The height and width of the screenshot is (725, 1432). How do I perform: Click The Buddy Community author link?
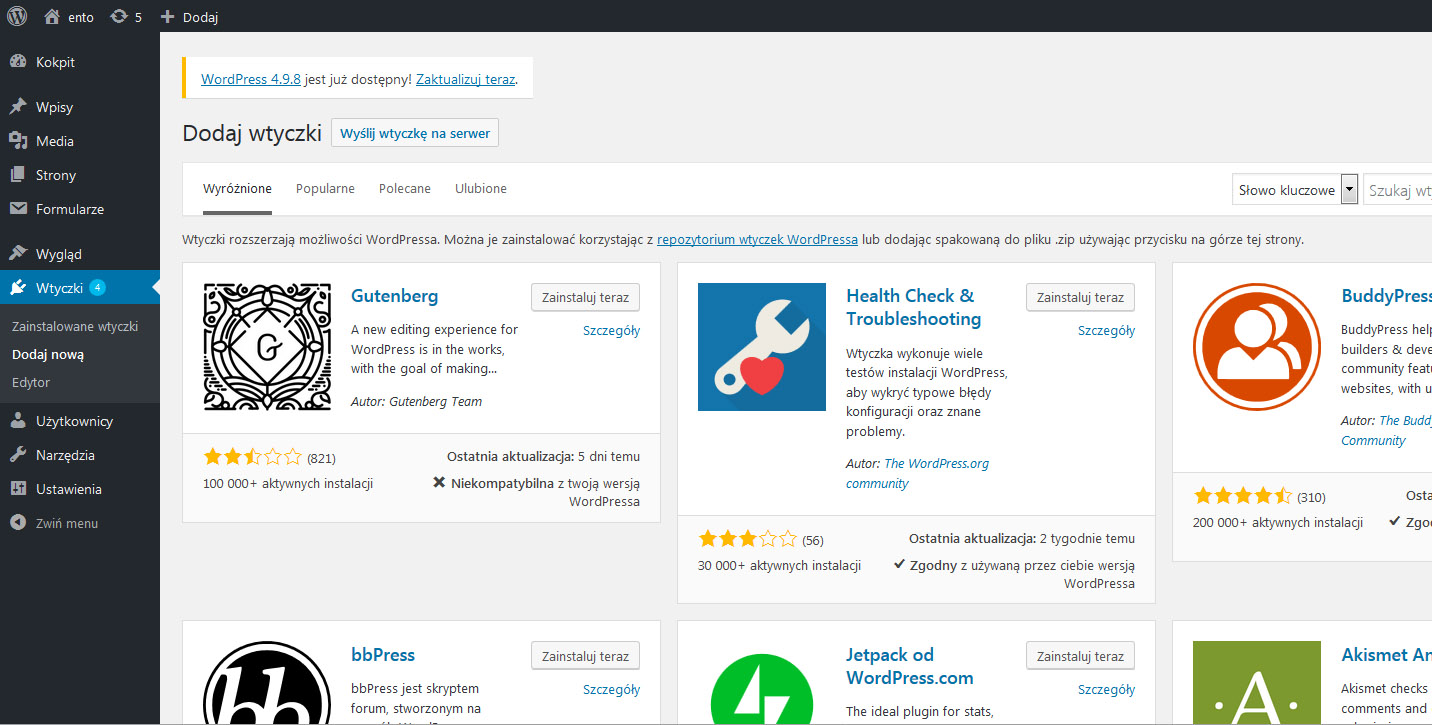point(1386,431)
